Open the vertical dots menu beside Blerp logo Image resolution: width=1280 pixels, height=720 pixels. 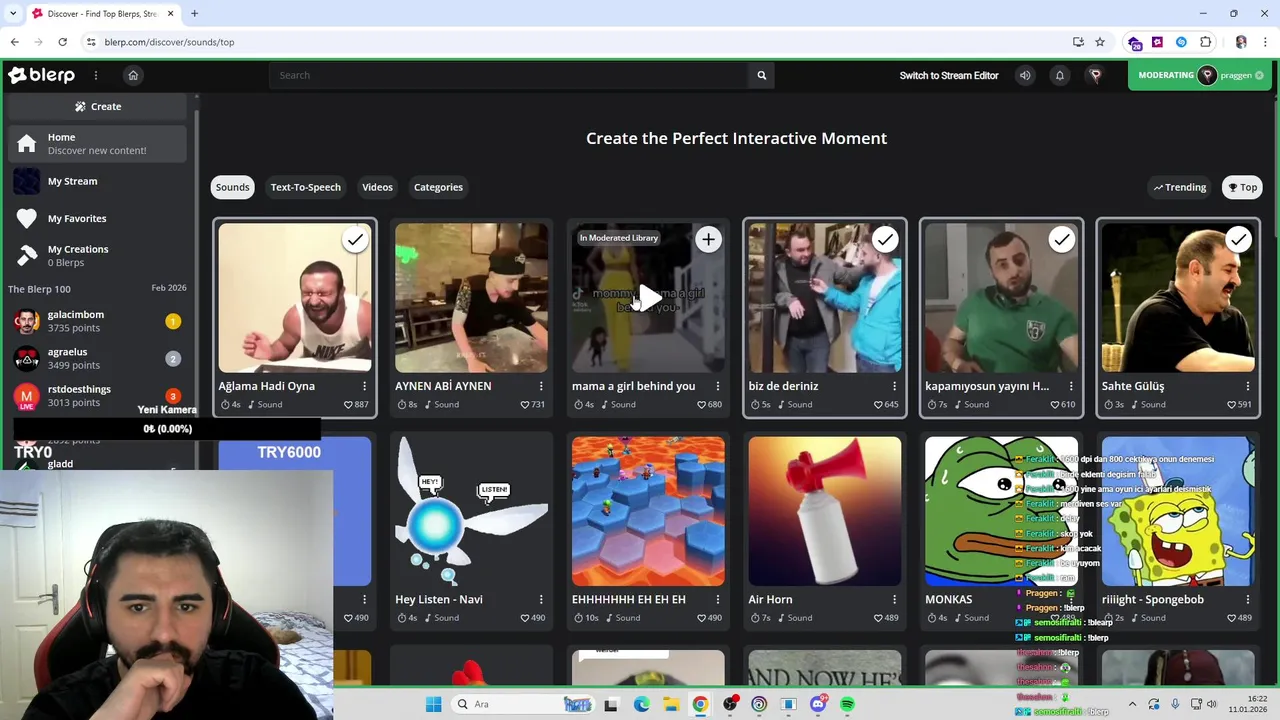click(96, 75)
